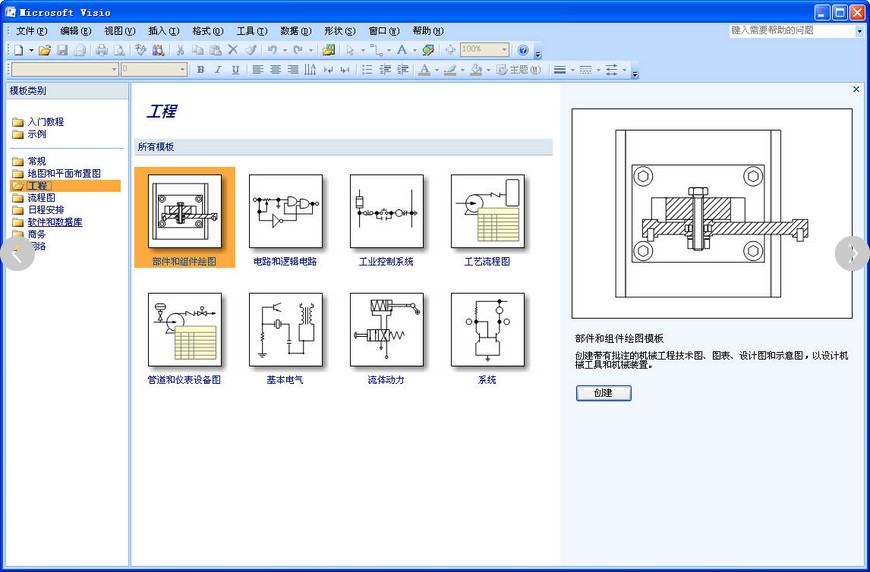Open the font size dropdown

pyautogui.click(x=182, y=70)
